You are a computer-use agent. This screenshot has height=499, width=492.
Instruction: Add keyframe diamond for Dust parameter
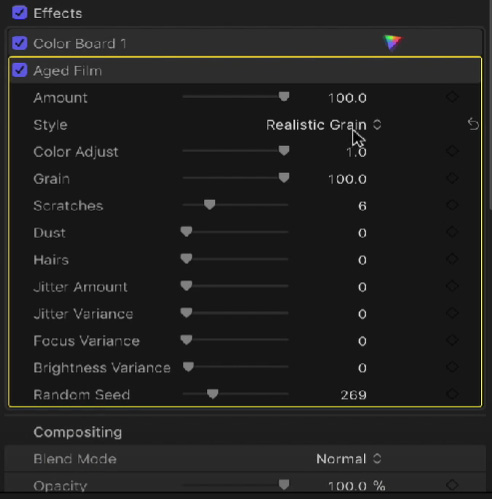click(452, 232)
